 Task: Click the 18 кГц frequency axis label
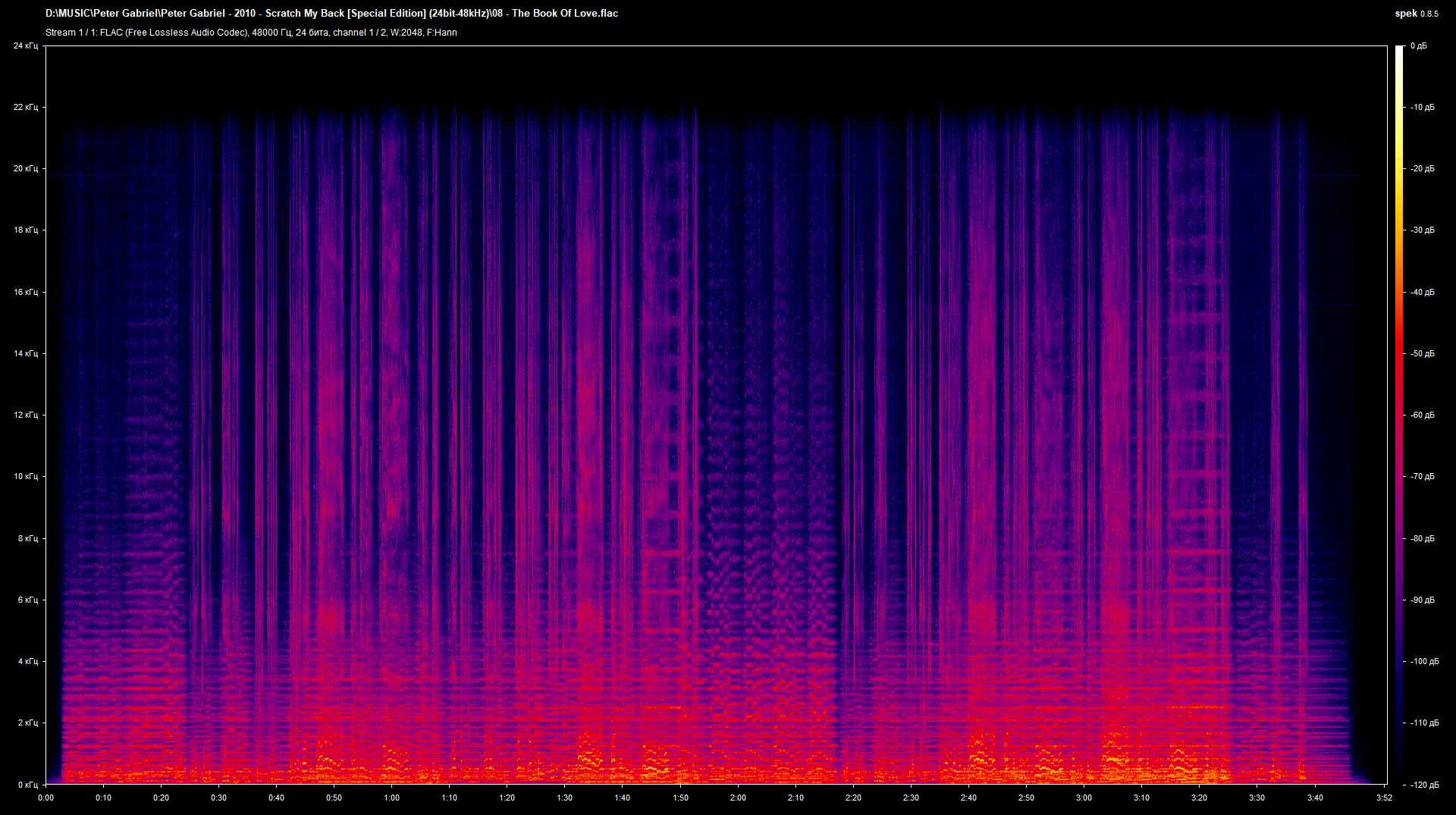pyautogui.click(x=25, y=230)
